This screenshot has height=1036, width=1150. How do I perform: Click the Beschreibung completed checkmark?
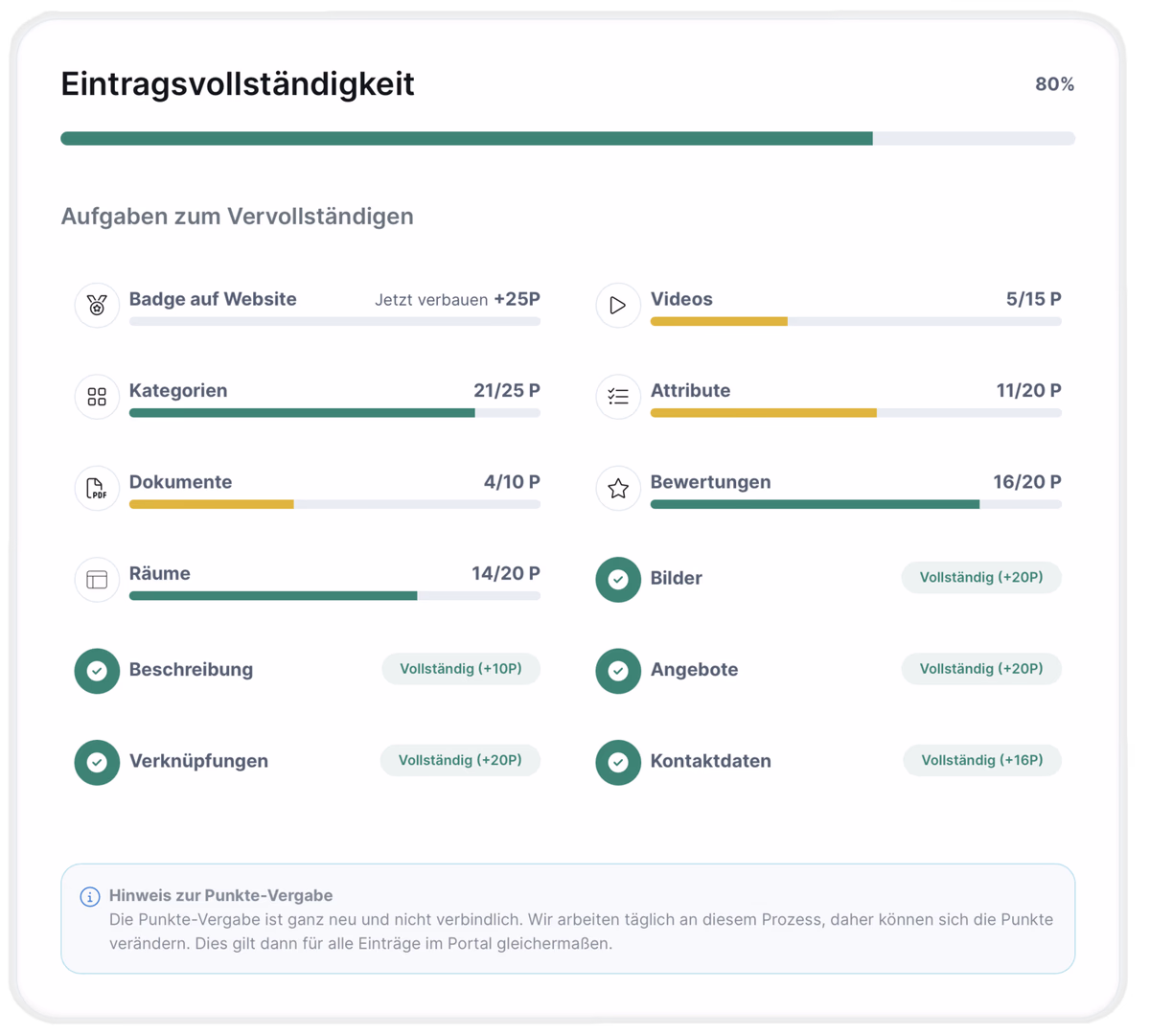point(97,671)
